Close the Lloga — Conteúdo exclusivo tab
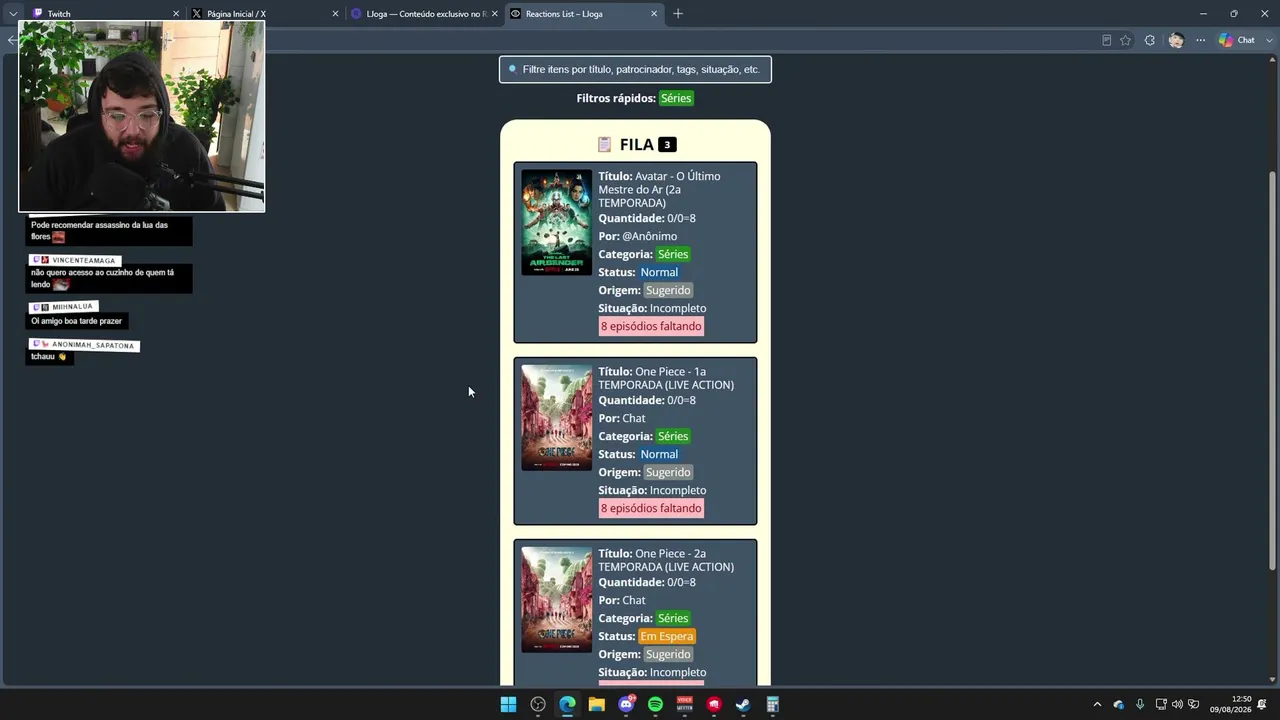The height and width of the screenshot is (720, 1280). (x=495, y=14)
